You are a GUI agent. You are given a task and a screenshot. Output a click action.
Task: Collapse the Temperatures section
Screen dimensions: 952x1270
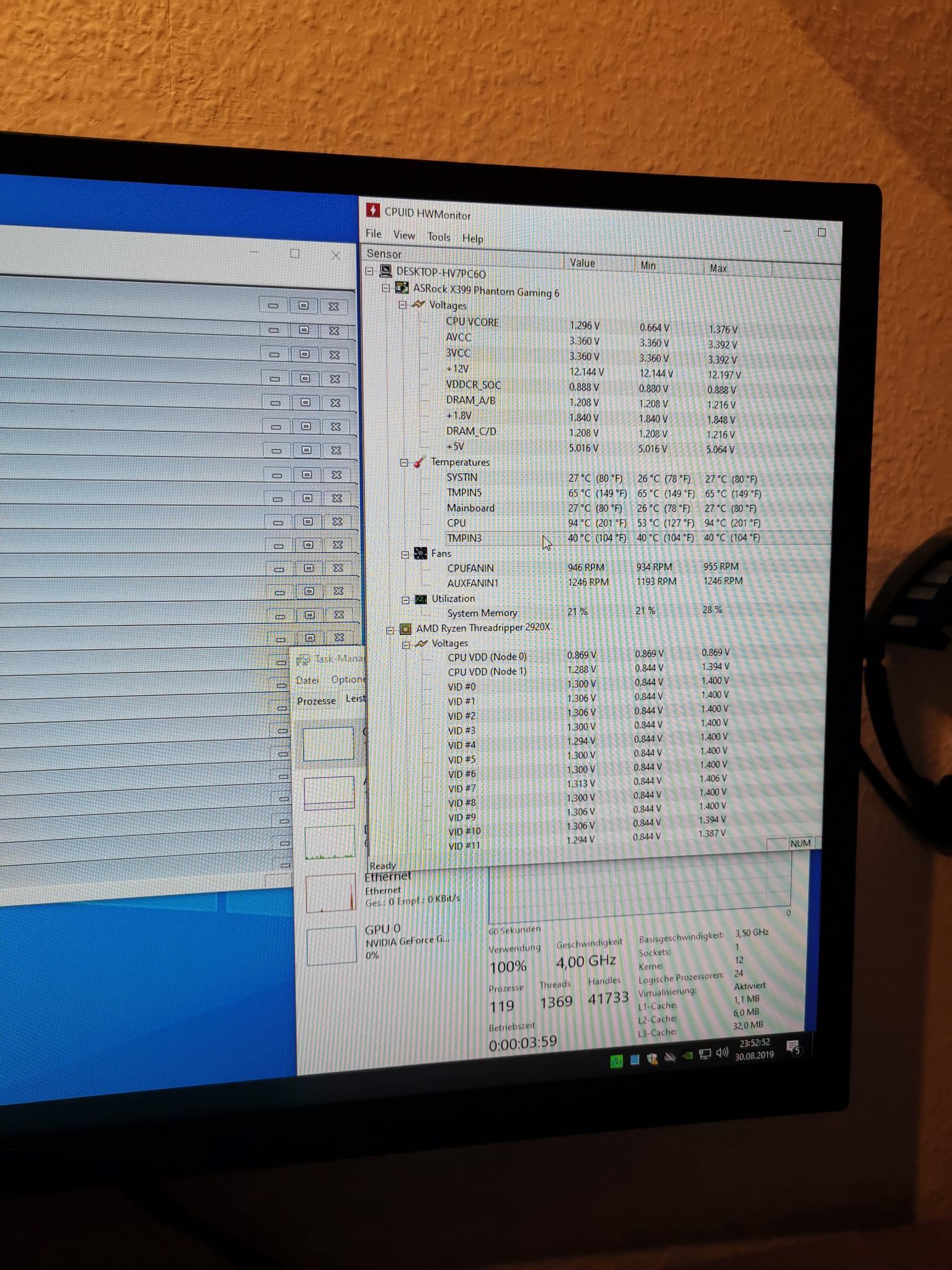point(404,463)
